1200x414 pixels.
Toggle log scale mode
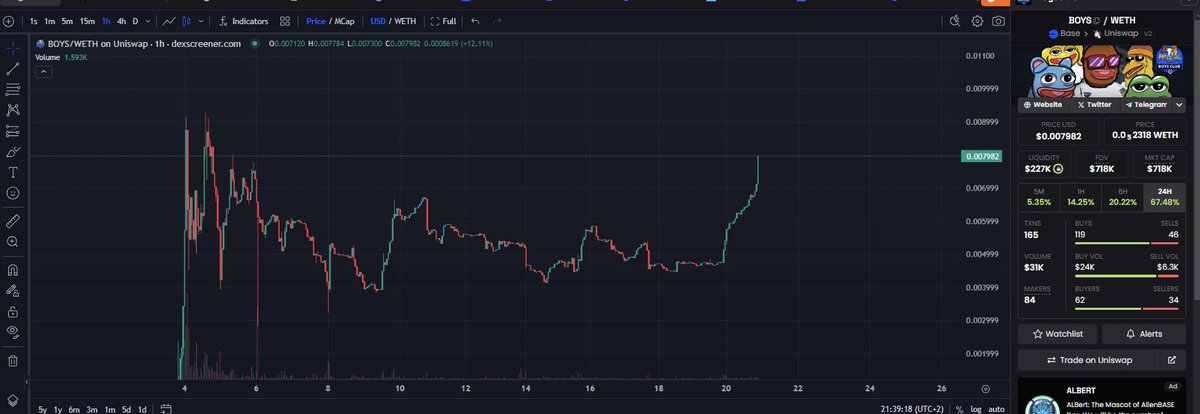[975, 408]
